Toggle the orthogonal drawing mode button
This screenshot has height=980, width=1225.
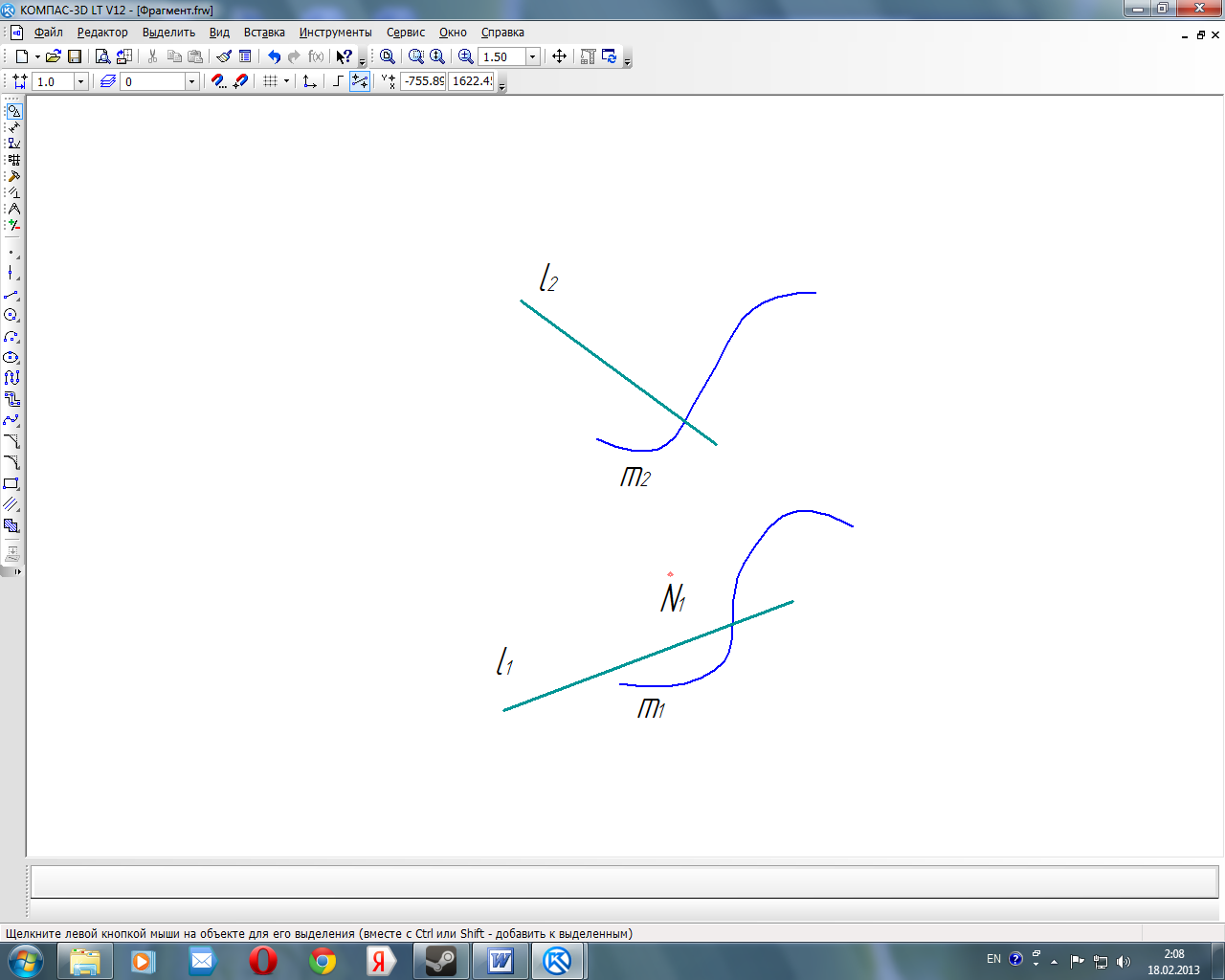337,81
